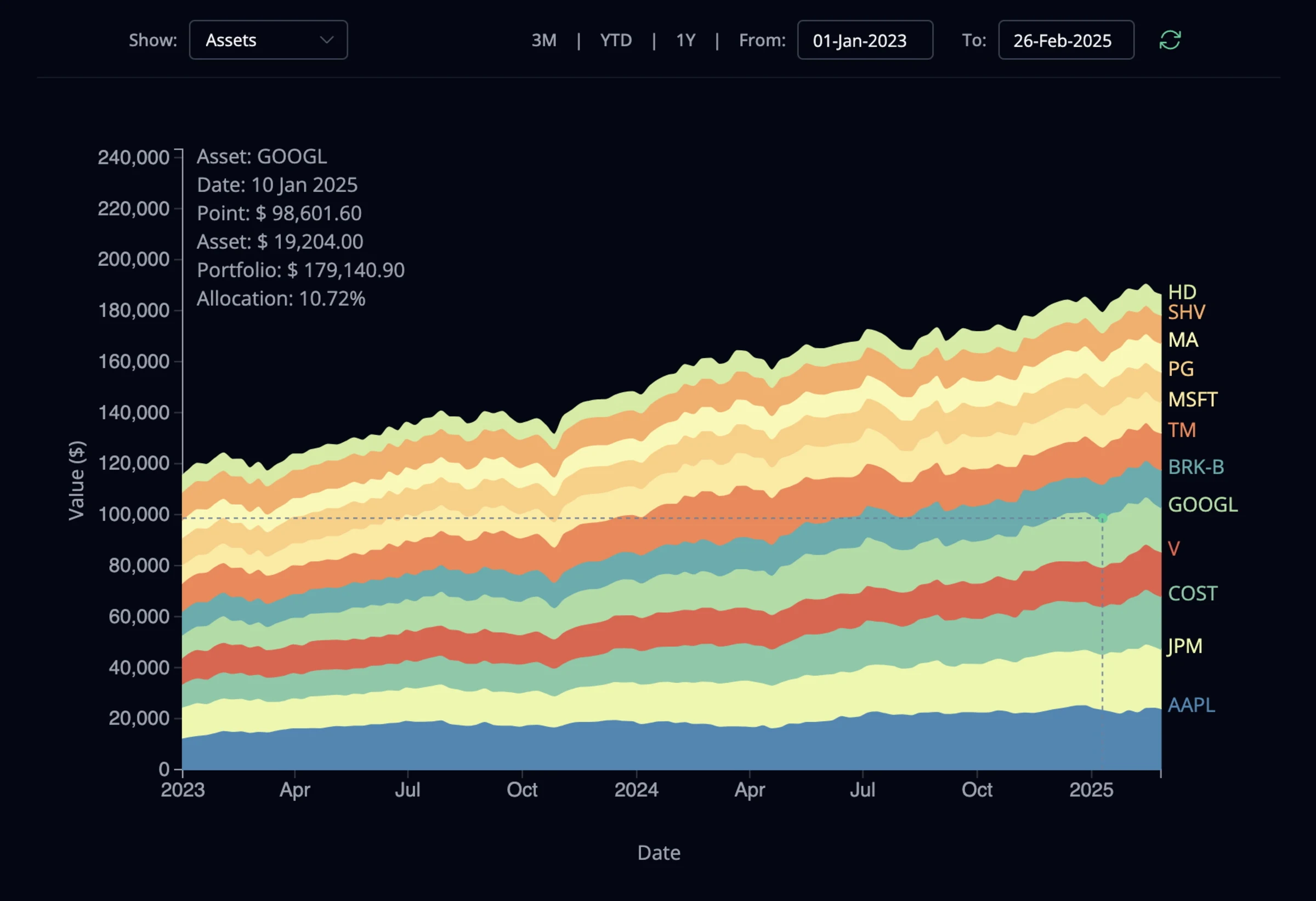
Task: Click the 2025 x-axis tick label
Action: coord(1091,790)
